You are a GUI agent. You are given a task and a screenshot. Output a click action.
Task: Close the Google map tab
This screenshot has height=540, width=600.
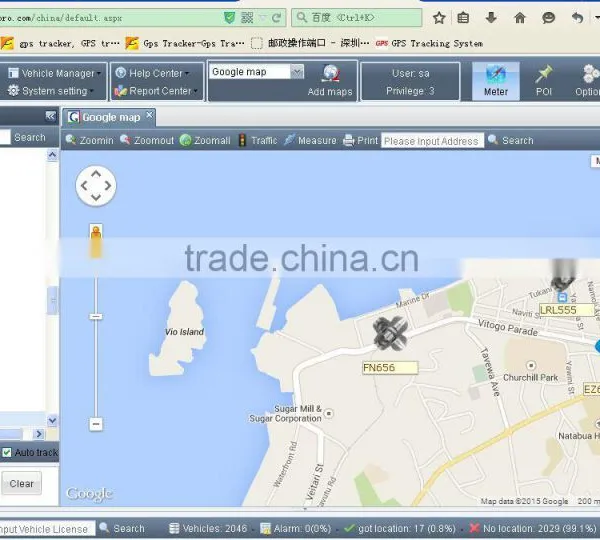tap(150, 115)
